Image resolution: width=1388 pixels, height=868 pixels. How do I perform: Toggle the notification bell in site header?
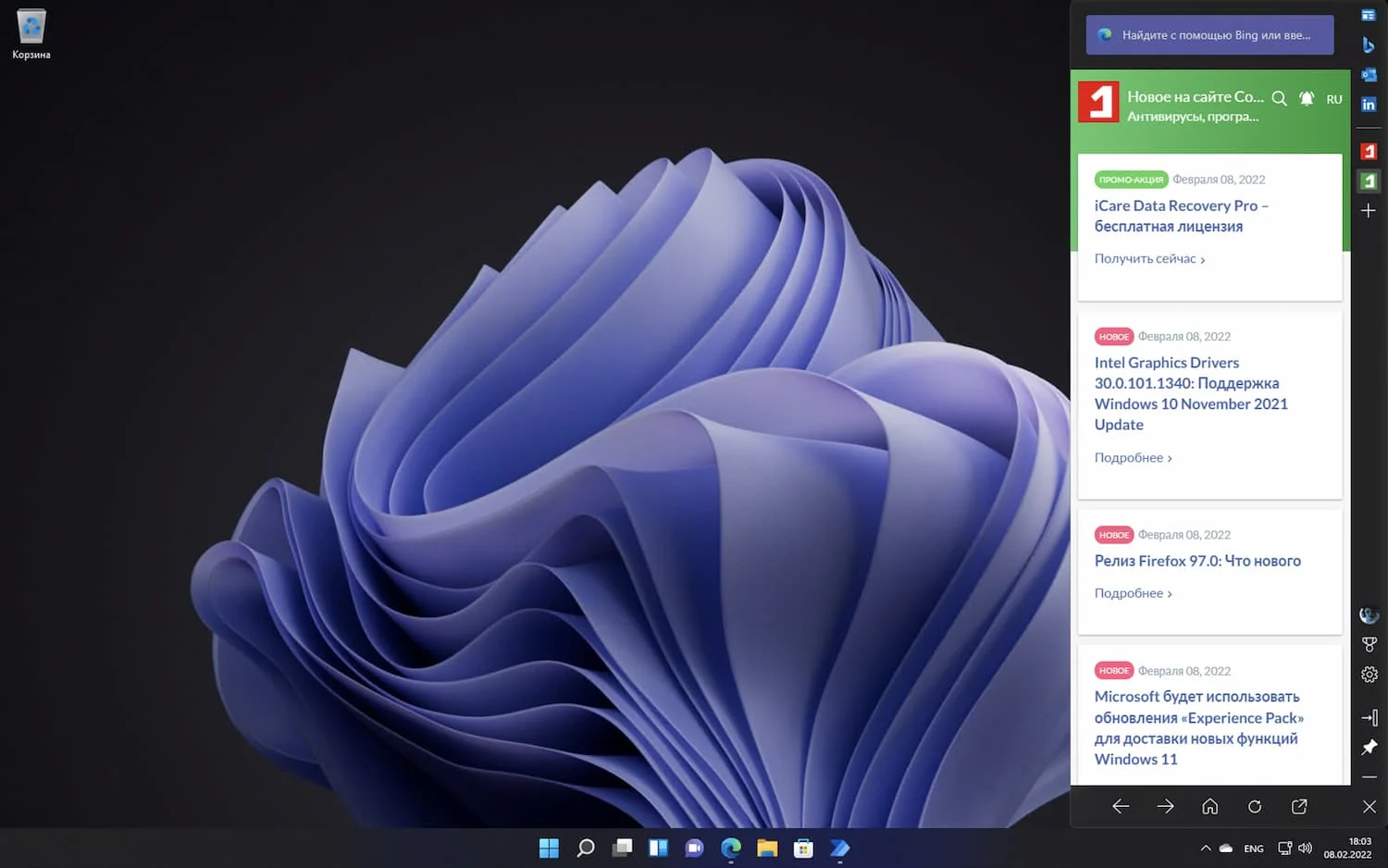tap(1307, 98)
